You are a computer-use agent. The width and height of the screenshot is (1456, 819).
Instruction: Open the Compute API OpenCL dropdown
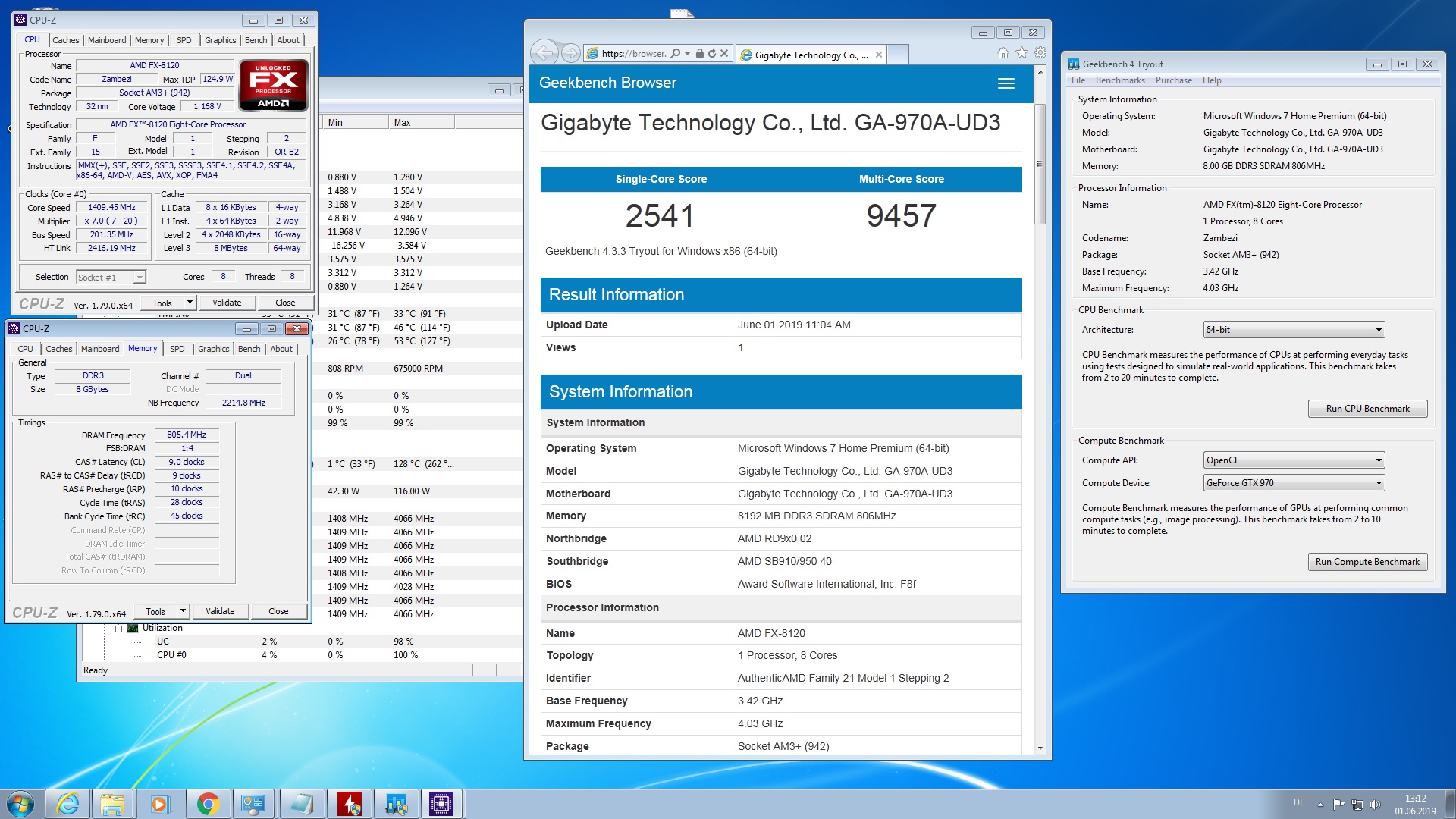[1294, 460]
